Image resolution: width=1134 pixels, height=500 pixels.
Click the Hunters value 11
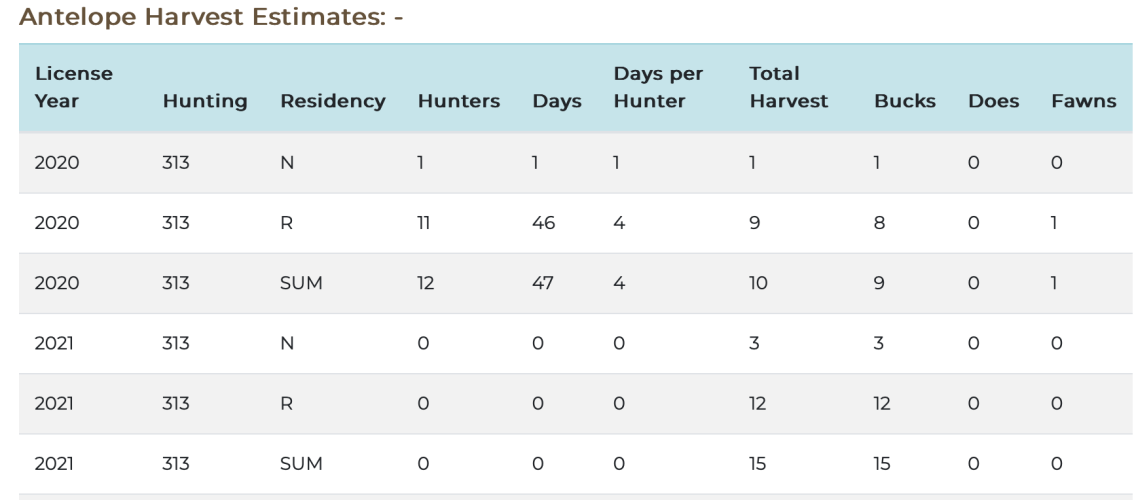click(x=425, y=226)
